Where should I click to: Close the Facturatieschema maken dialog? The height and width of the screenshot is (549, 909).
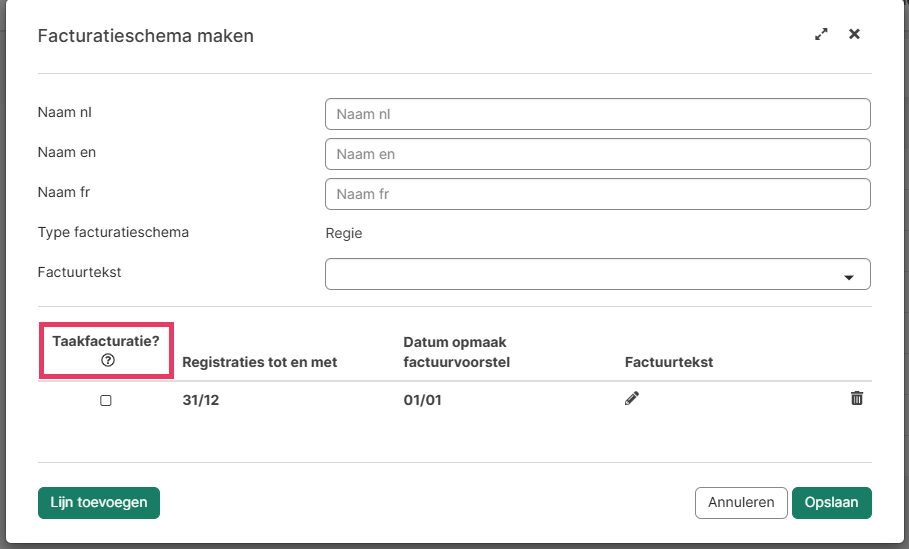[x=854, y=34]
